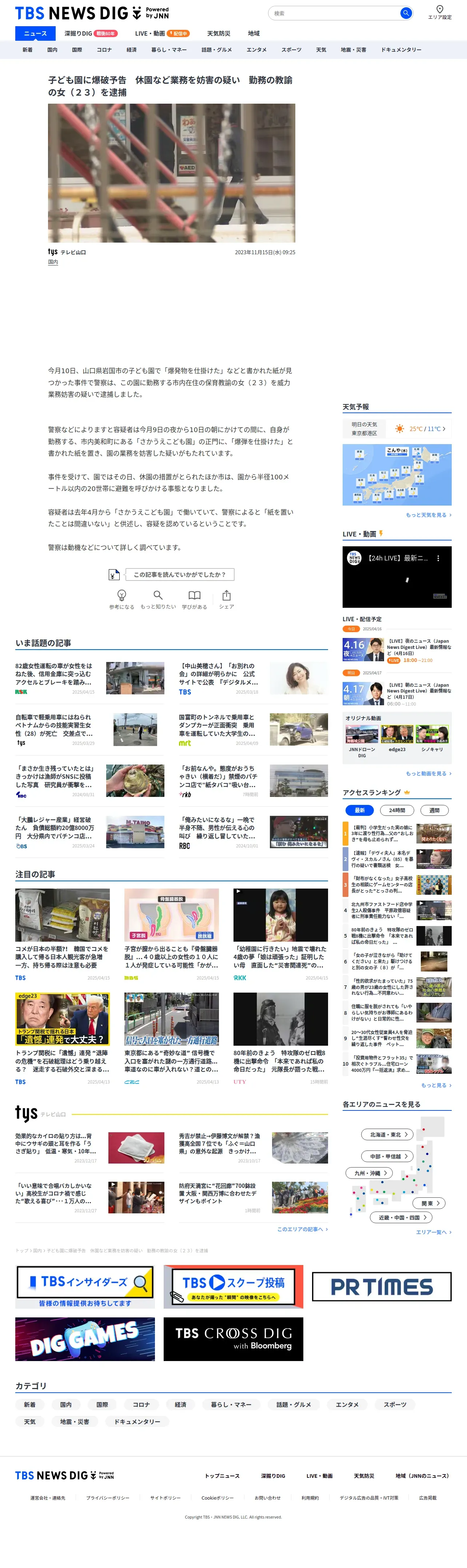Select the 最新 ranking filter
This screenshot has height=1568, width=467.
click(x=359, y=810)
